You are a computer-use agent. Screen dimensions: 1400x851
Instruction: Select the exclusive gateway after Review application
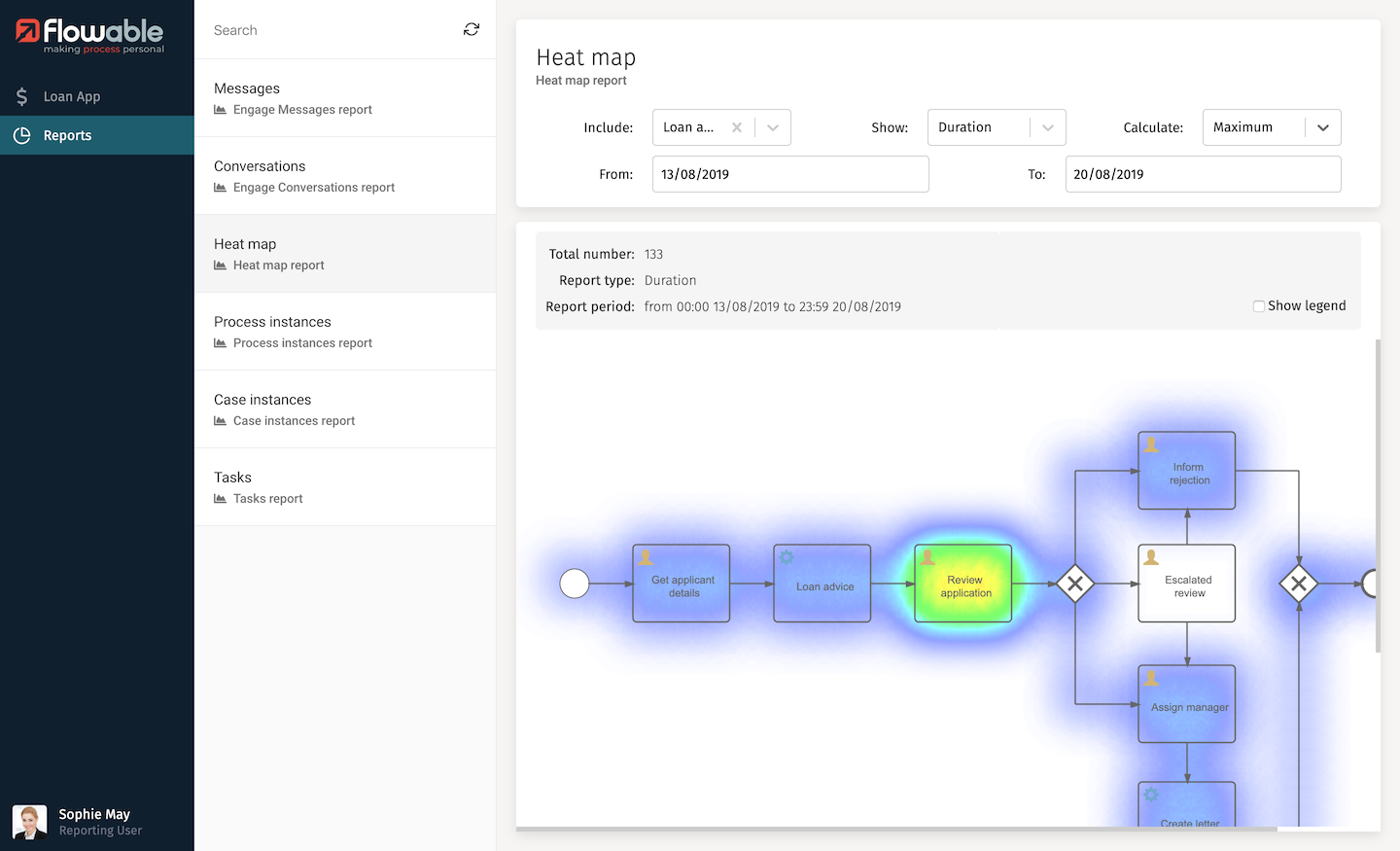point(1075,584)
